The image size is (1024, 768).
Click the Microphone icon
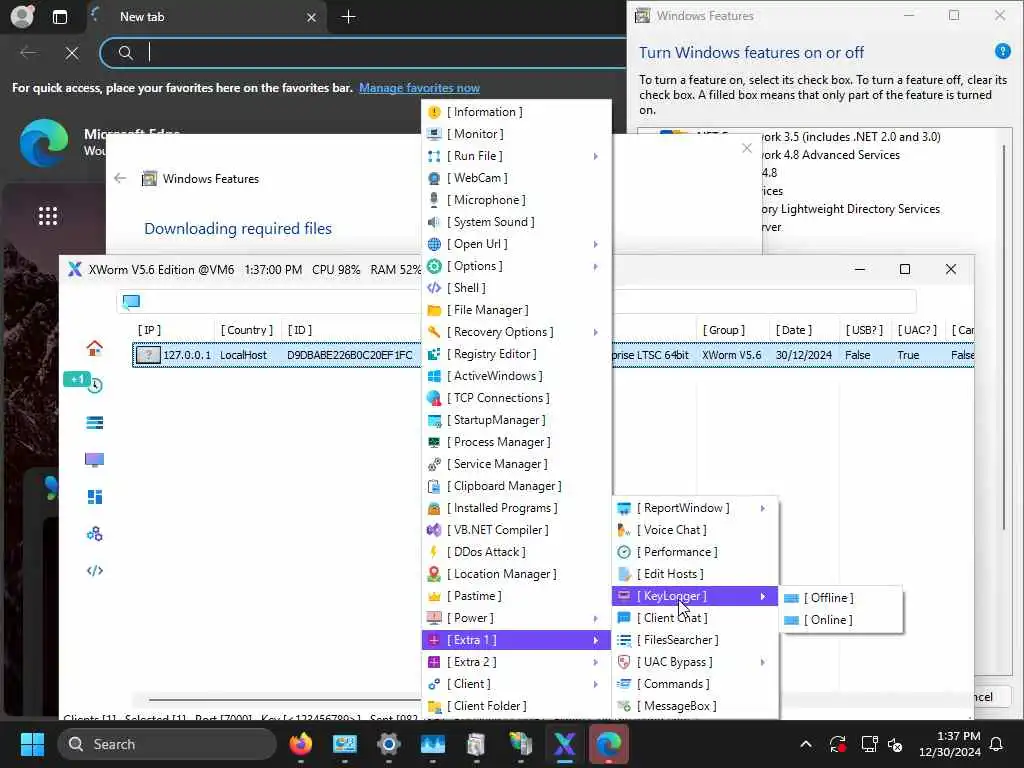pos(434,200)
